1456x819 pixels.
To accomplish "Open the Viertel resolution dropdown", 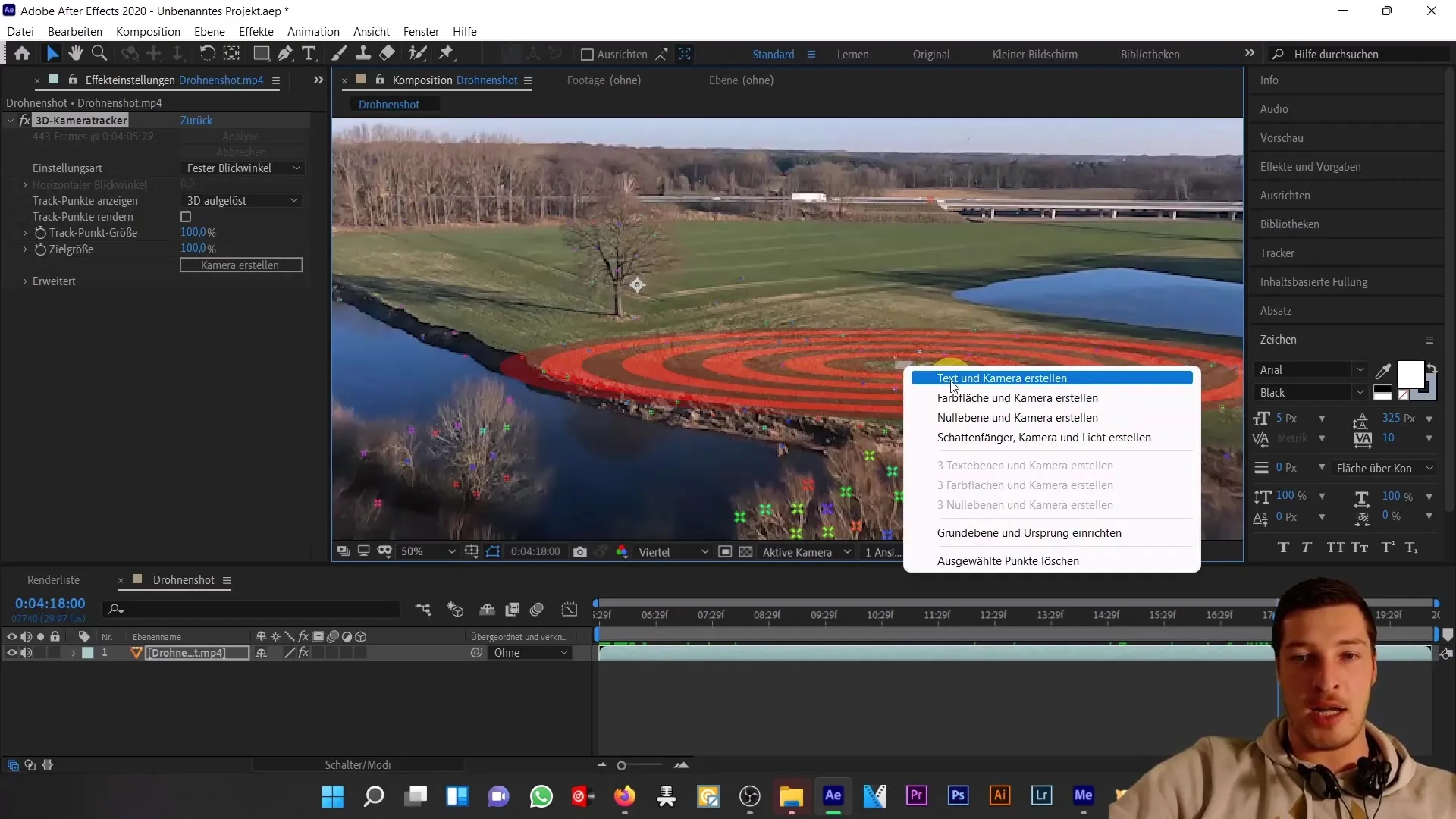I will click(673, 552).
